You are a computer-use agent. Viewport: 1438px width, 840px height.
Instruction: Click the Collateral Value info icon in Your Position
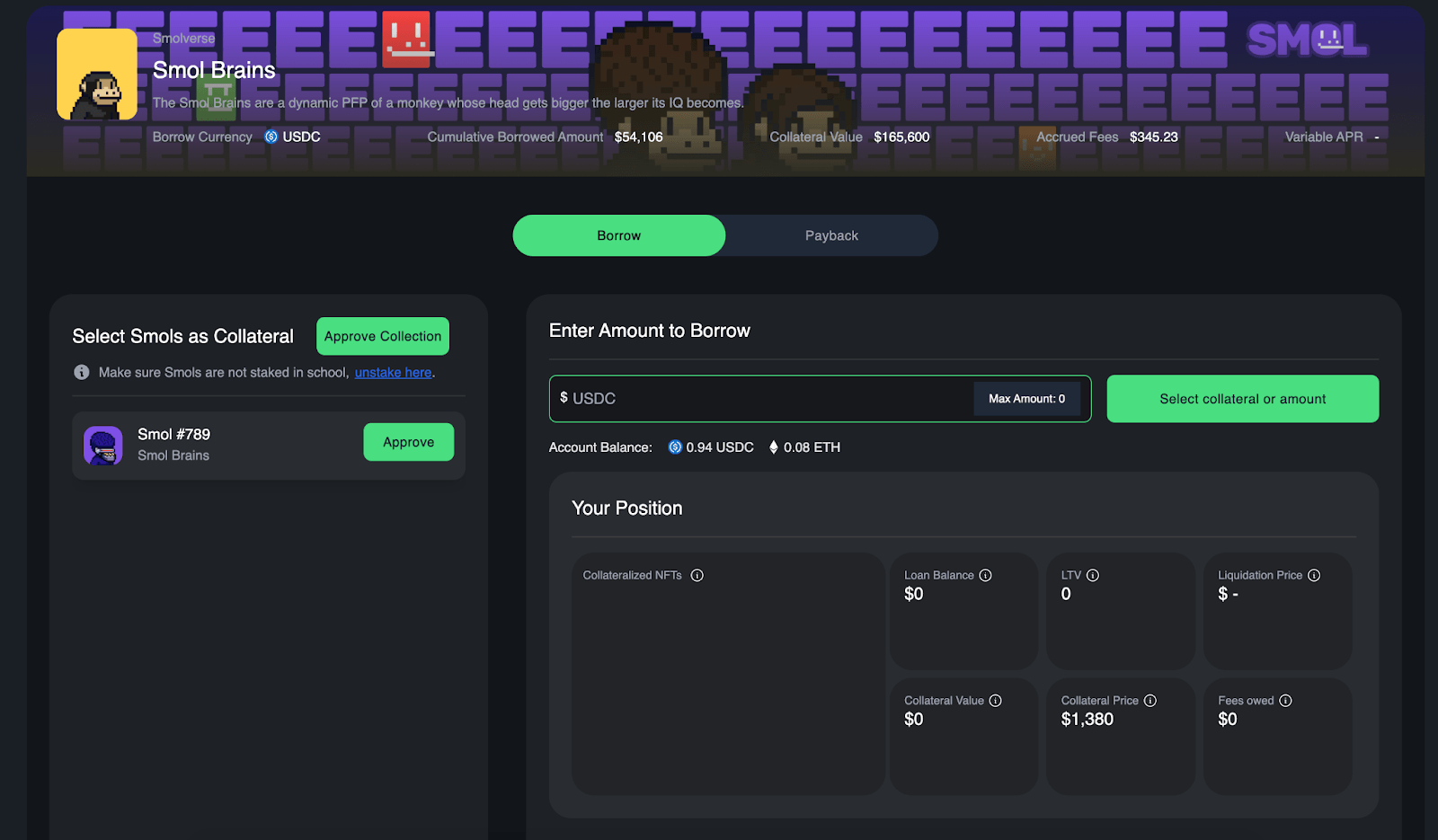tap(995, 701)
